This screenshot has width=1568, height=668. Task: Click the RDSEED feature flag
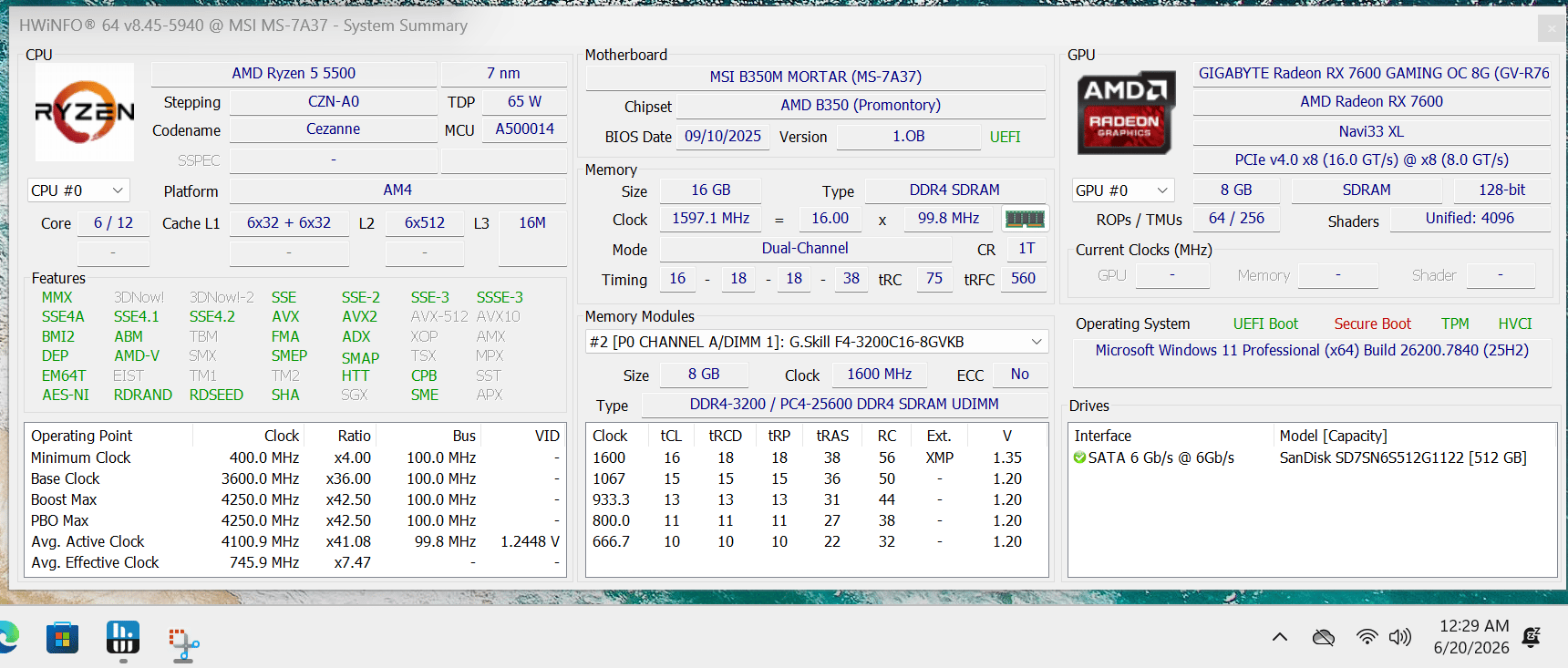click(216, 396)
